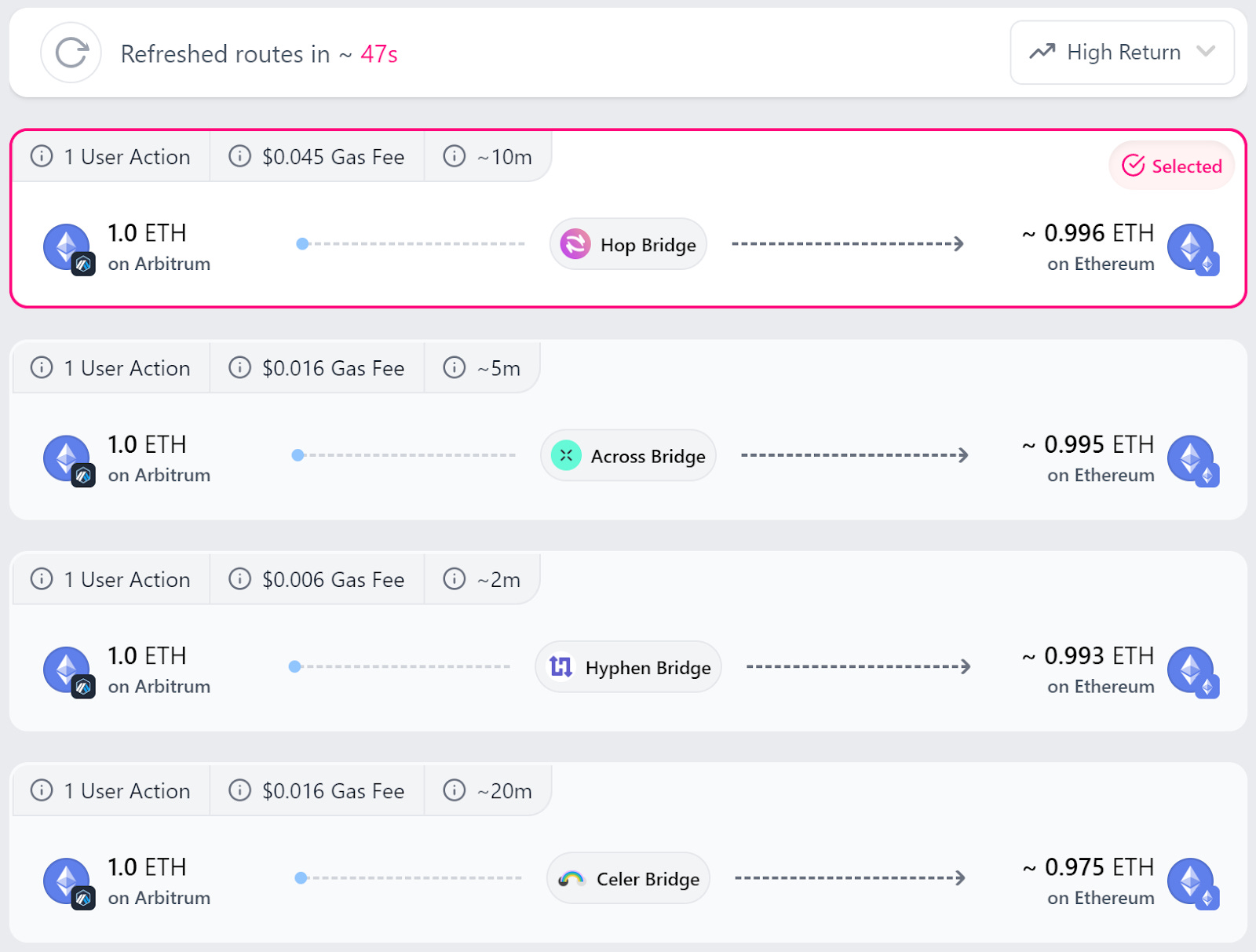Expand the sort chevron next to High Return

(x=1206, y=52)
